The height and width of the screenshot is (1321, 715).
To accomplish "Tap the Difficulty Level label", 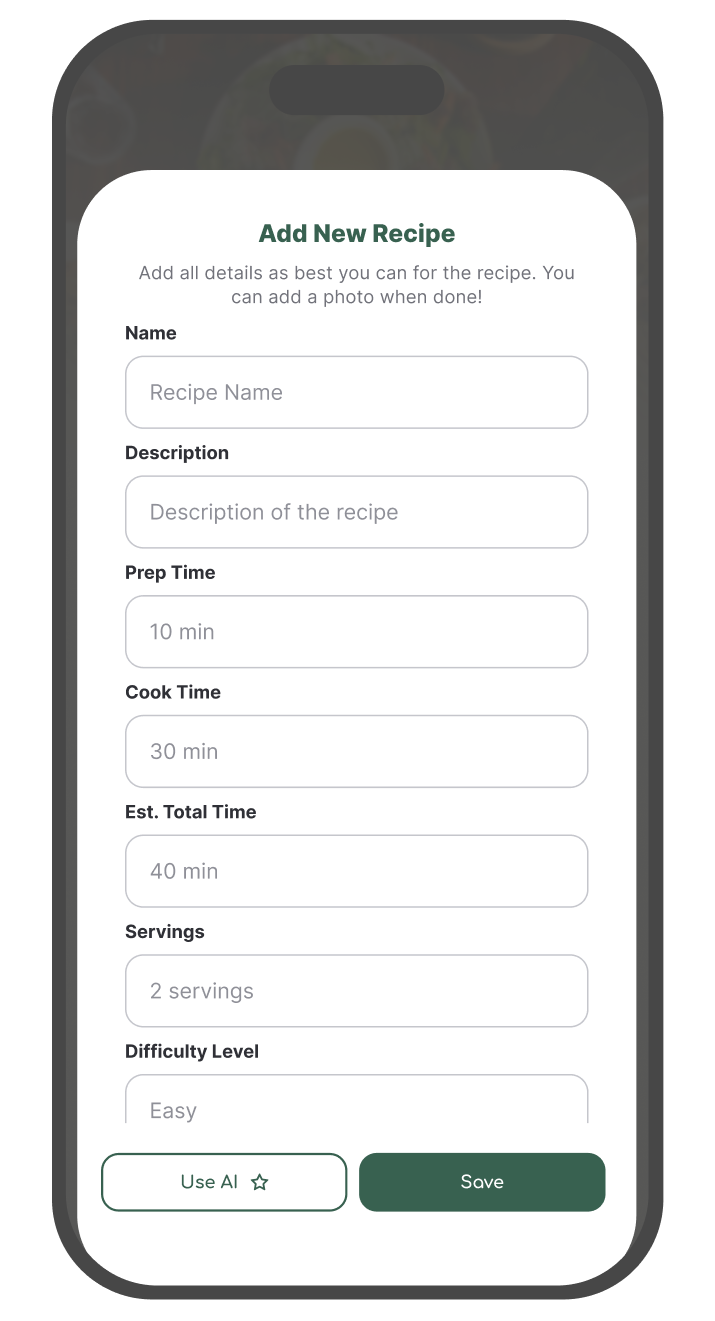I will click(x=192, y=1052).
